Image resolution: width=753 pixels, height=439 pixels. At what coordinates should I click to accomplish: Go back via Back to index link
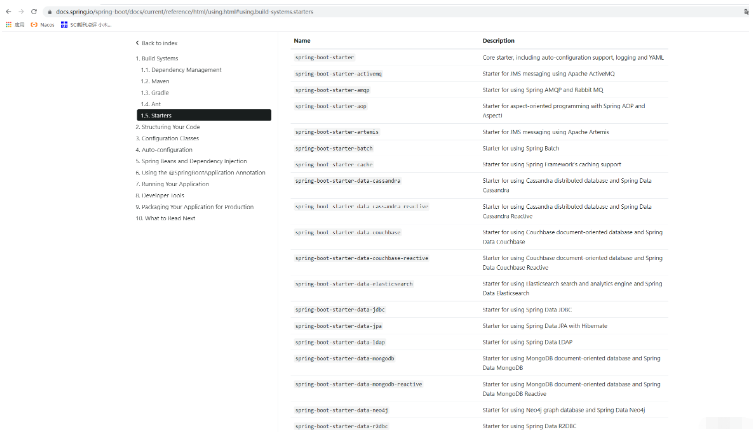[157, 43]
